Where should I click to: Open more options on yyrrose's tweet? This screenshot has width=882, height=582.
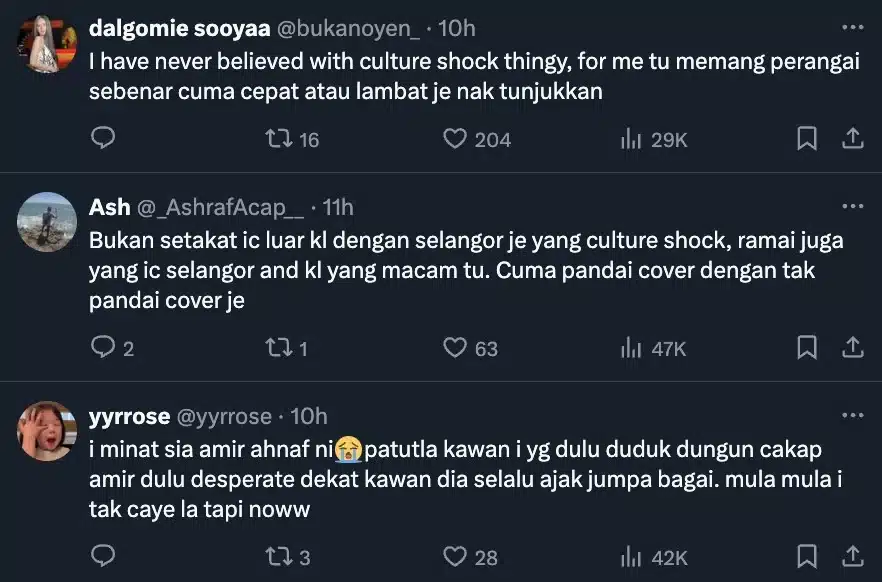click(x=853, y=416)
